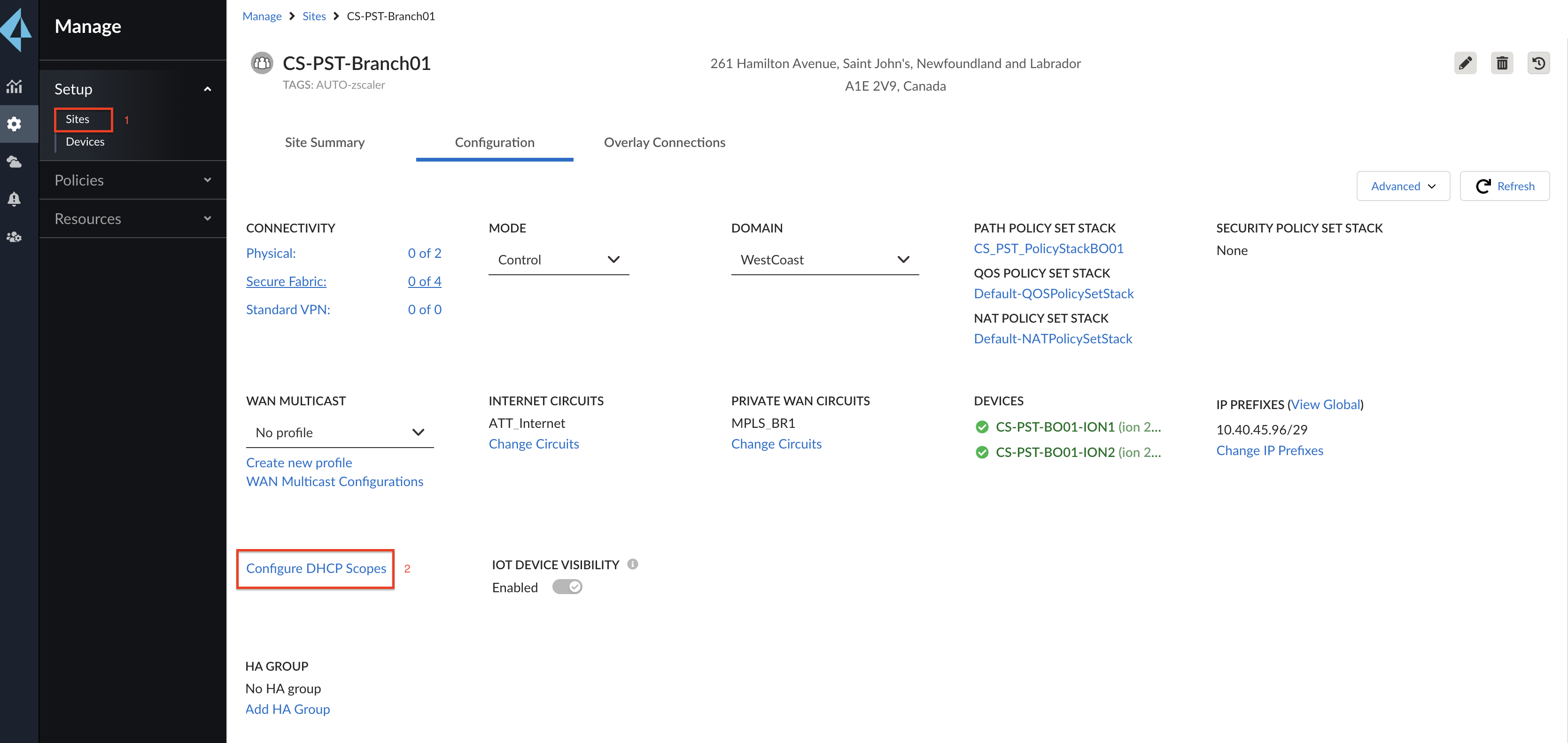Toggle the IoT Device Visibility Enabled switch
This screenshot has height=743, width=1568.
click(x=567, y=587)
